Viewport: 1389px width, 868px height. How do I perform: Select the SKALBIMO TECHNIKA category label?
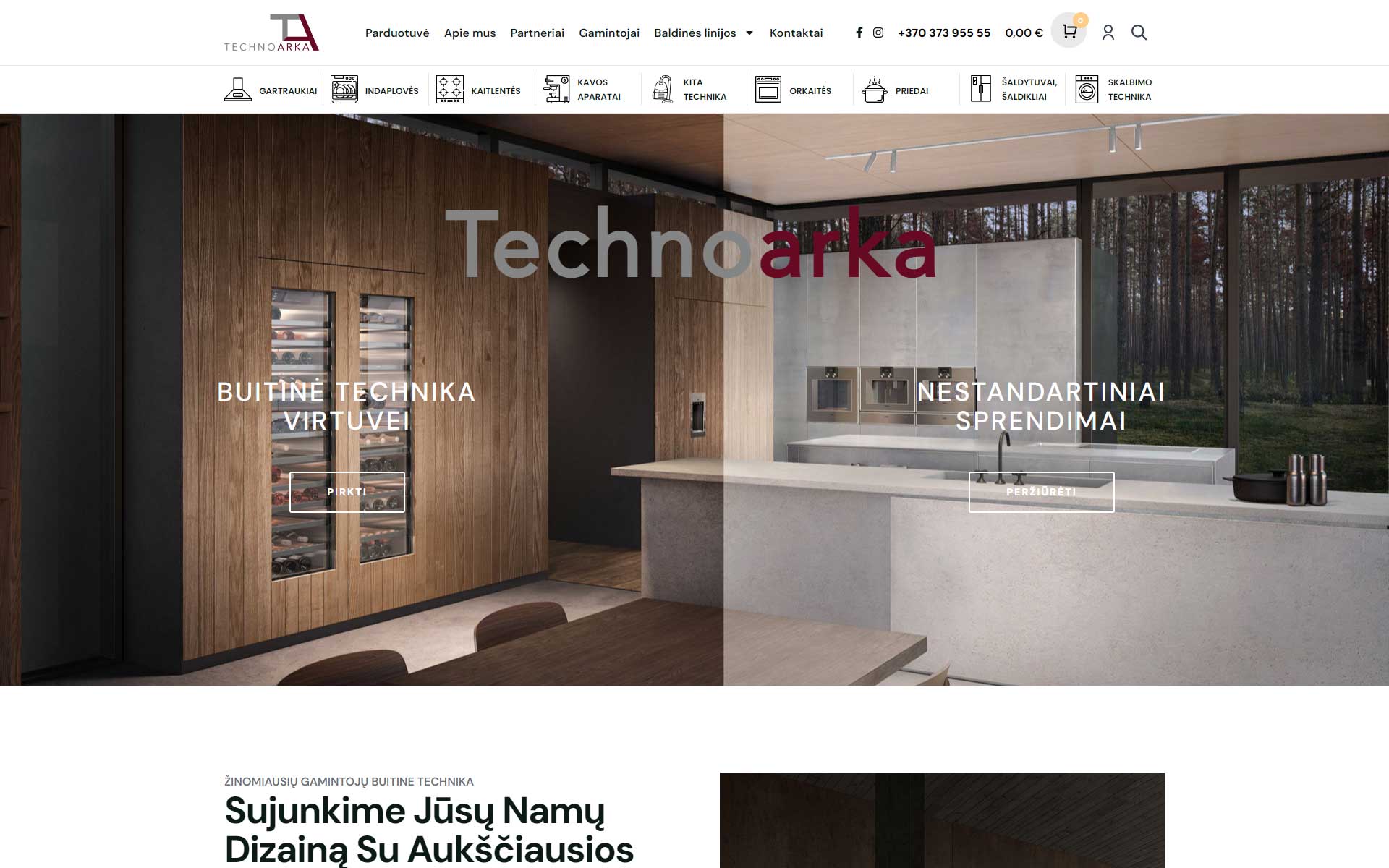[1130, 90]
